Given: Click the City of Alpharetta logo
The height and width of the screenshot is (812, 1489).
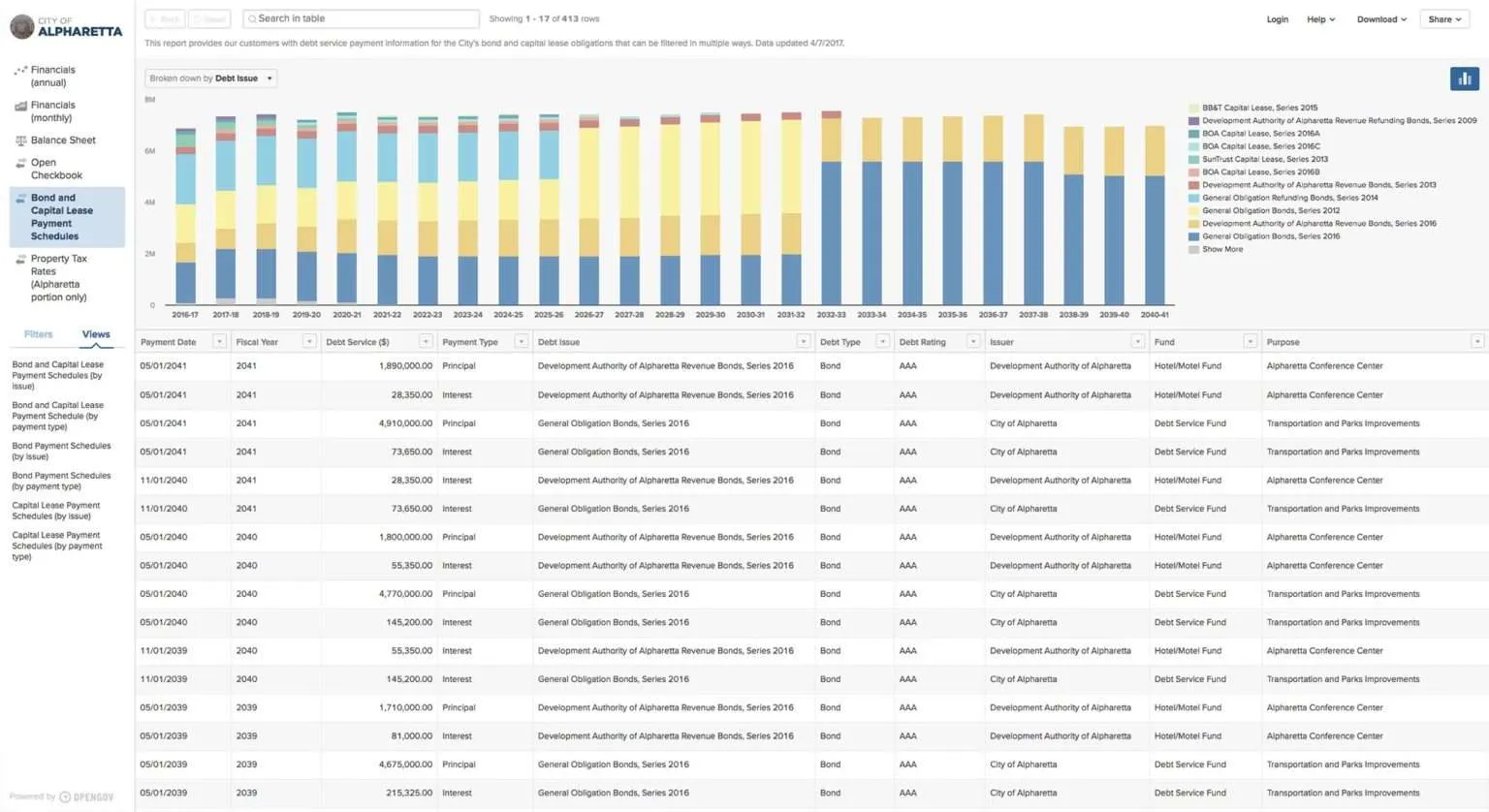Looking at the screenshot, I should [x=66, y=26].
